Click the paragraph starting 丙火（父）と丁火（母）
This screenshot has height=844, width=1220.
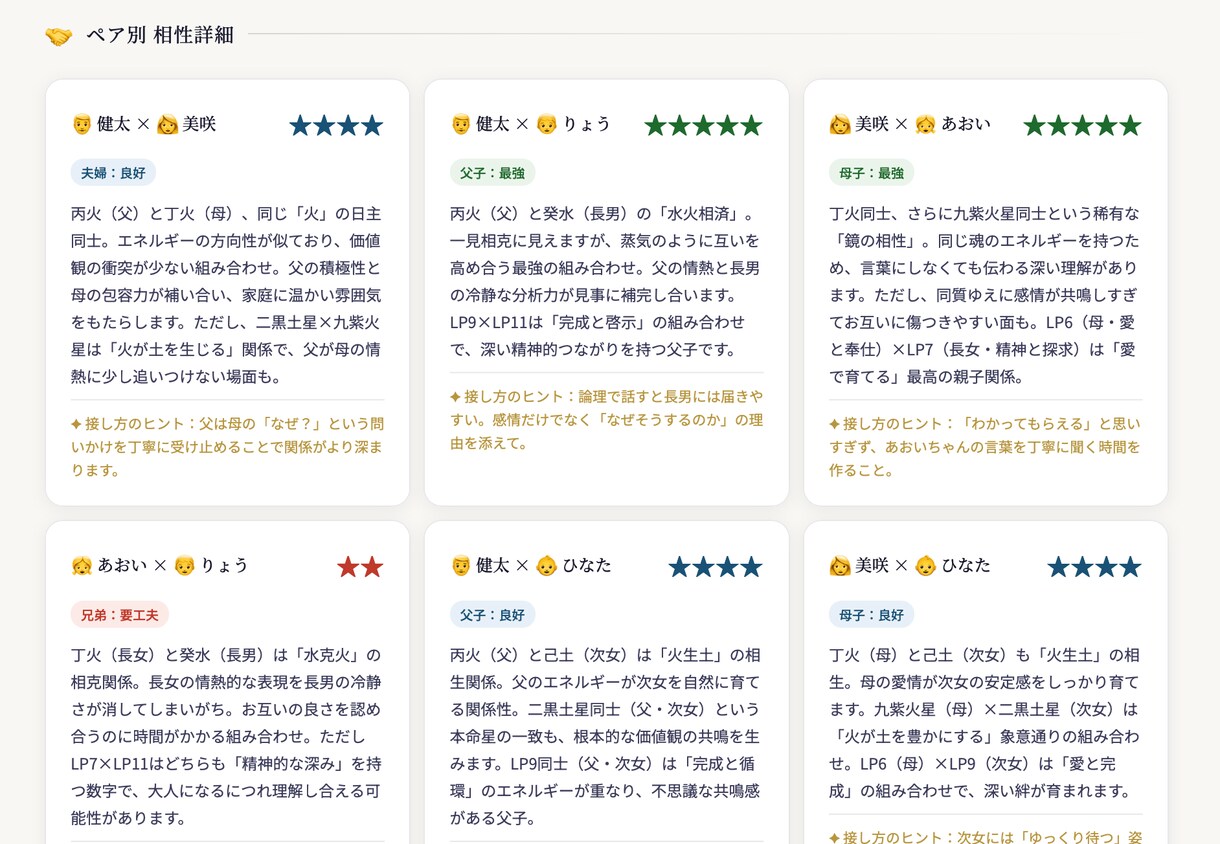(x=227, y=295)
